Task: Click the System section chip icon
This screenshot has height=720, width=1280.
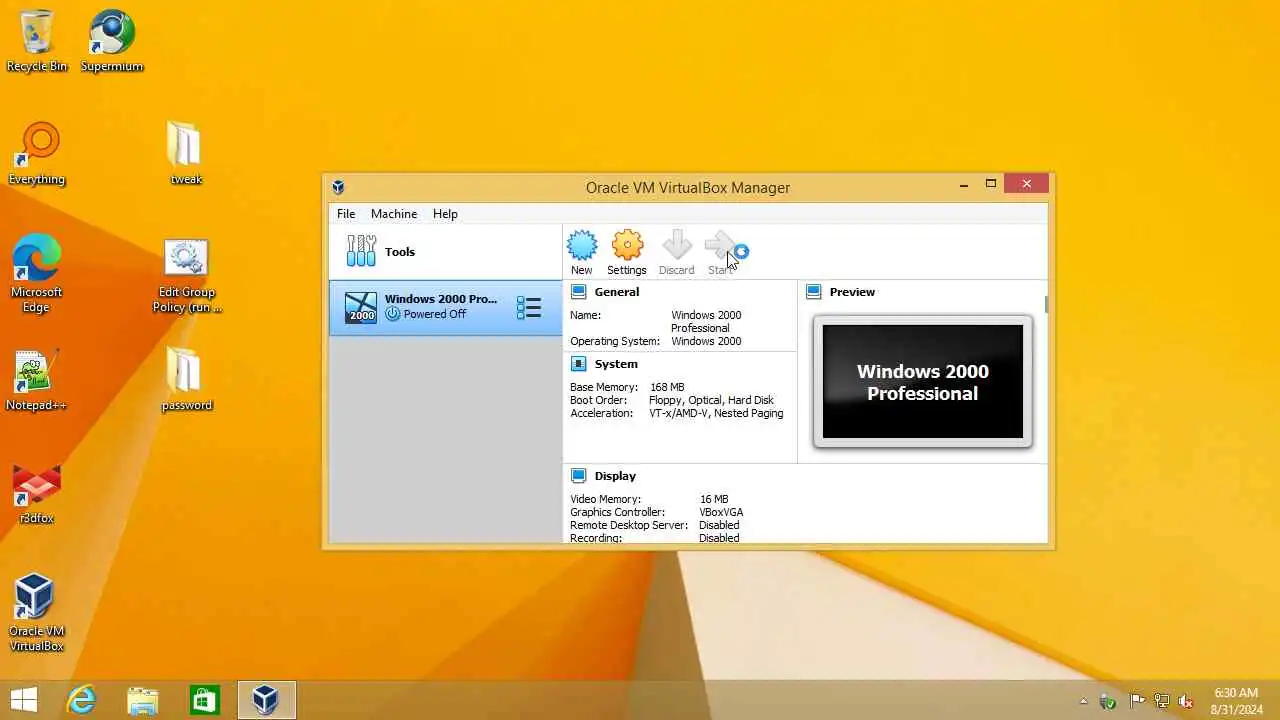Action: coord(578,364)
